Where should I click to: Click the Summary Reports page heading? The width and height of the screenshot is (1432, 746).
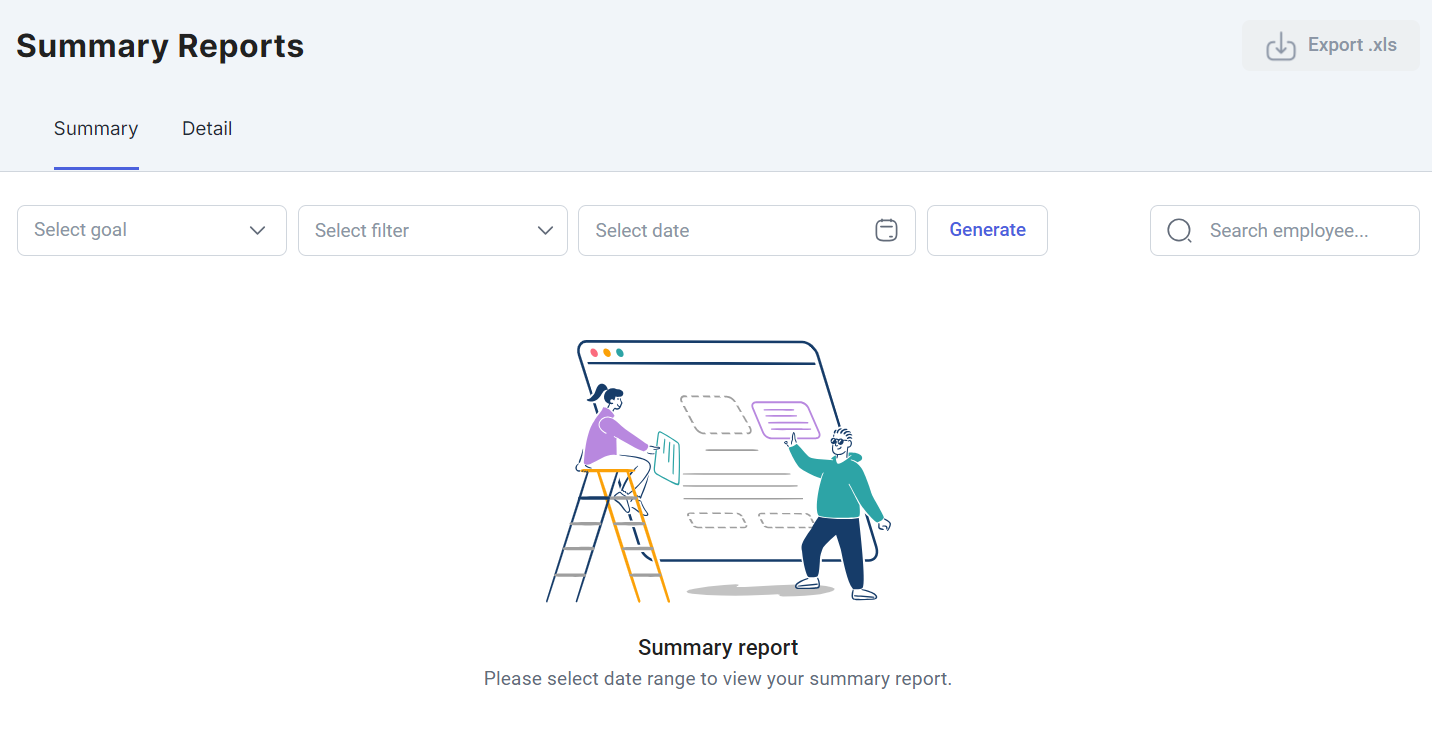(160, 46)
